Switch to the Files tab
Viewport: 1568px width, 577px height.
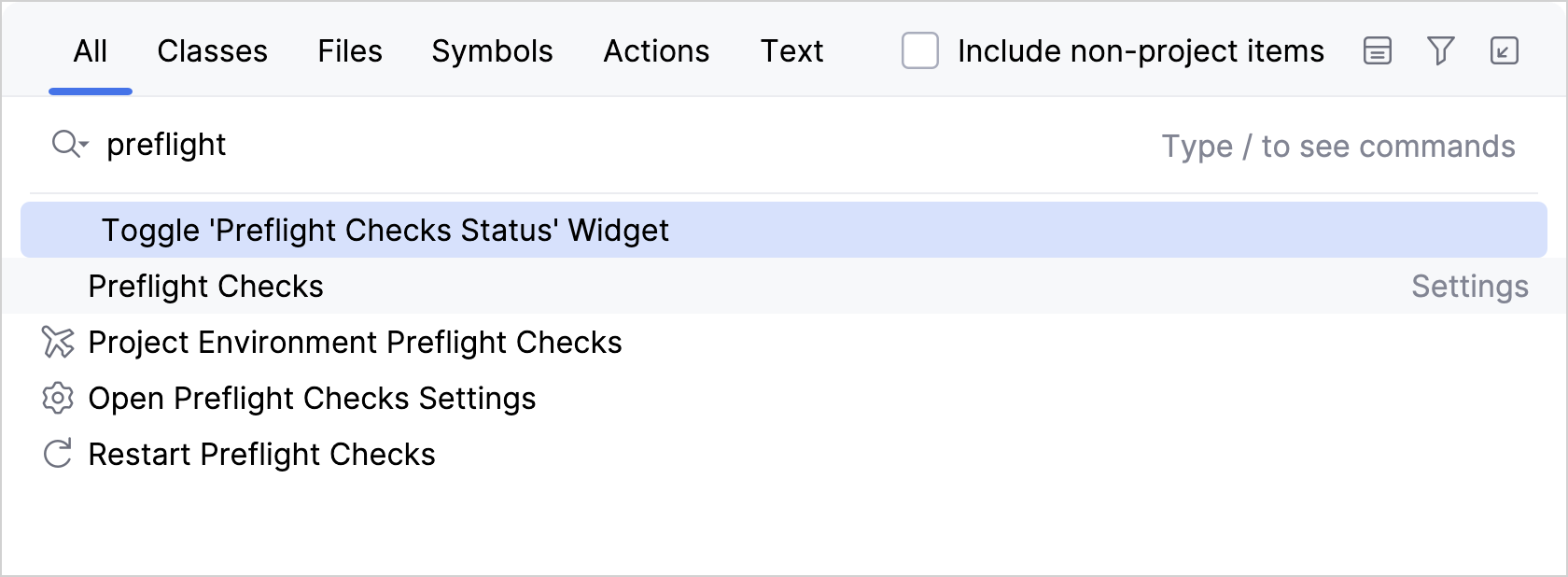(x=349, y=51)
